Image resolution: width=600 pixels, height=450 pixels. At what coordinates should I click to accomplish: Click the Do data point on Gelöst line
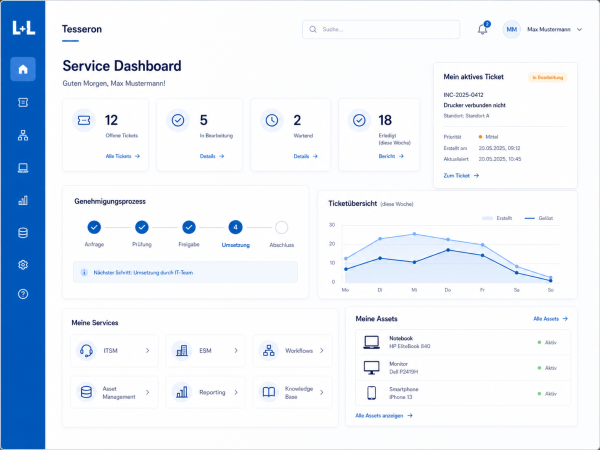coord(448,250)
